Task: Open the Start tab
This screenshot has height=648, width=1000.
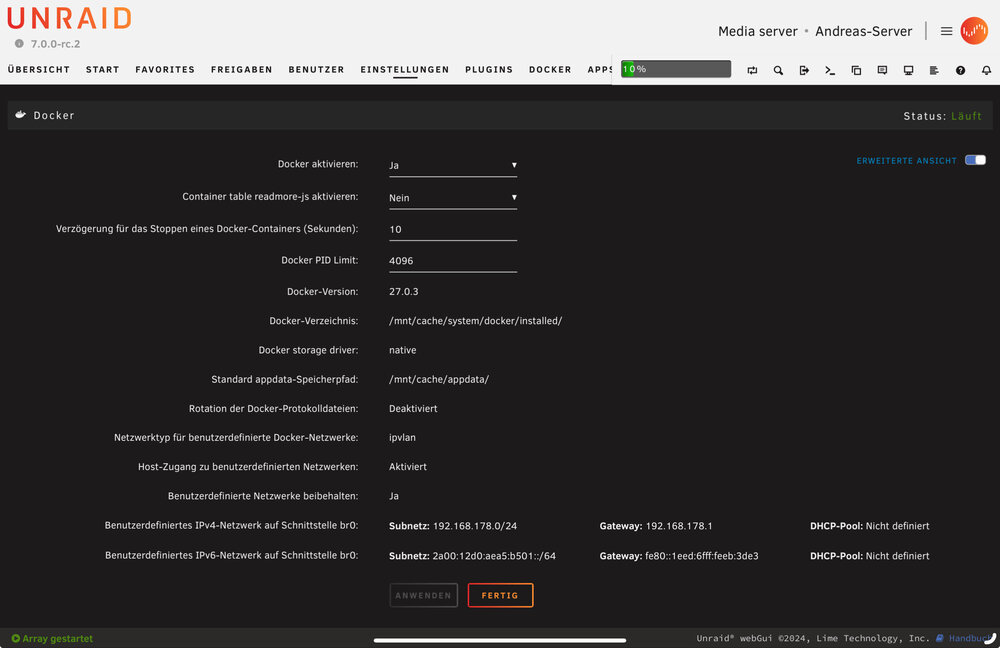Action: tap(103, 70)
